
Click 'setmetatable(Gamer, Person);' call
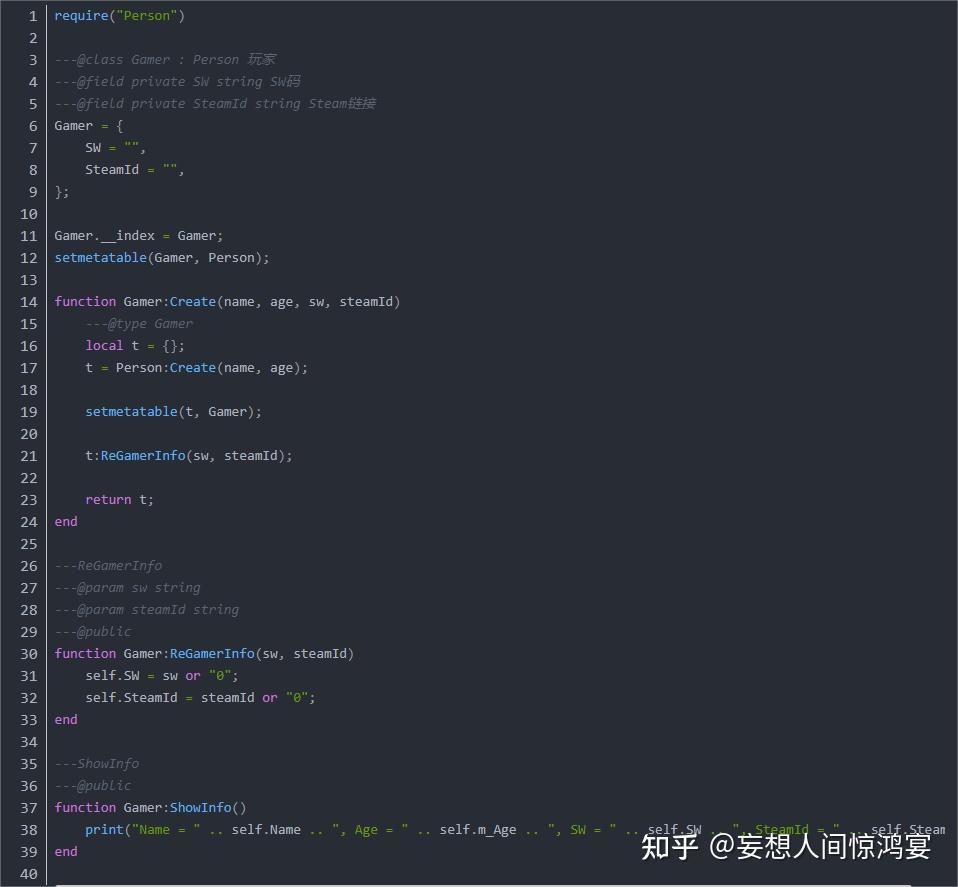[x=162, y=258]
